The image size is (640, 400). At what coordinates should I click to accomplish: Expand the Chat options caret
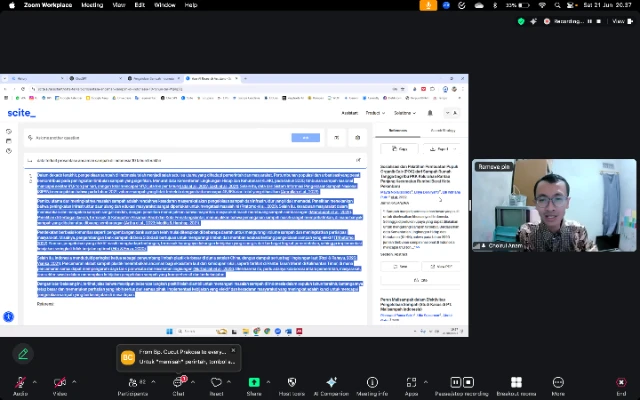coord(193,382)
